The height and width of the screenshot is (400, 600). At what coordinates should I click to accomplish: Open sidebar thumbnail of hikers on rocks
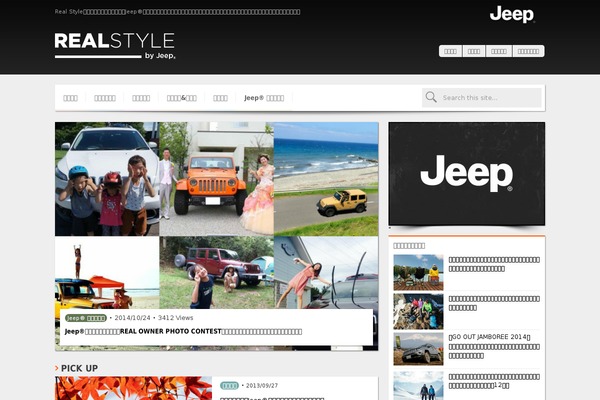pyautogui.click(x=418, y=312)
